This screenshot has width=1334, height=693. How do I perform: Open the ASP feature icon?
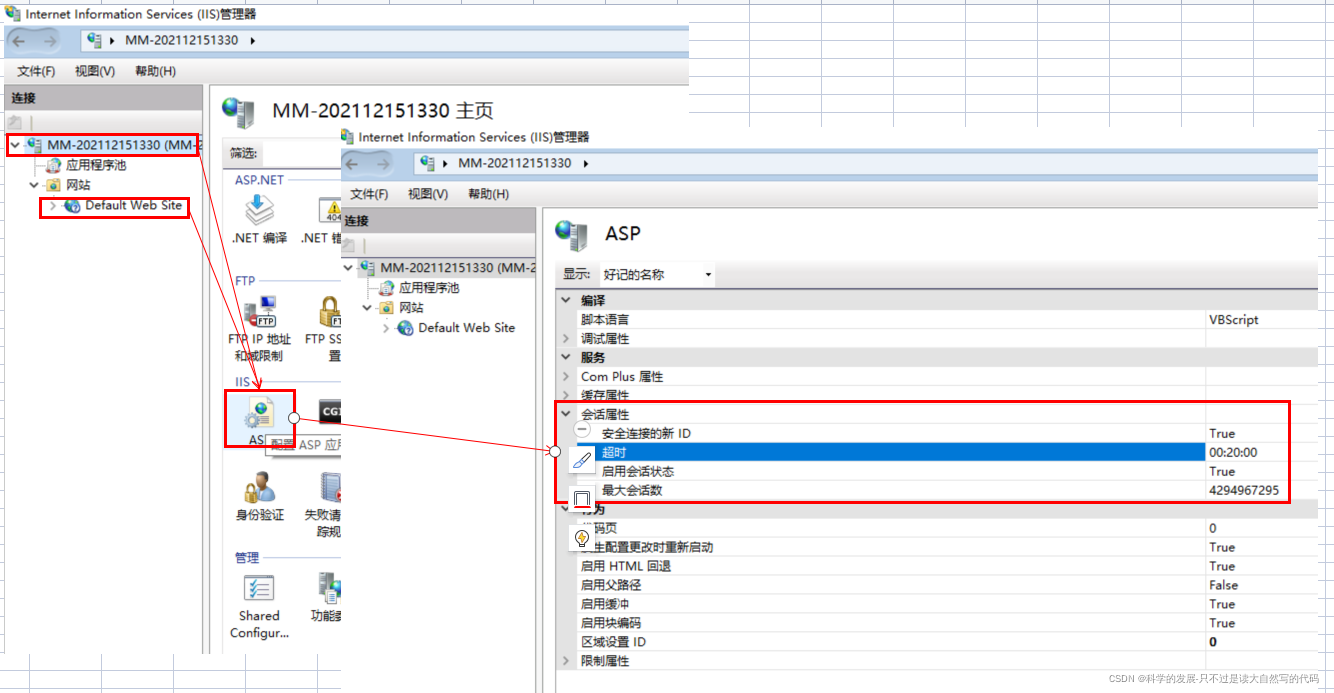point(260,412)
